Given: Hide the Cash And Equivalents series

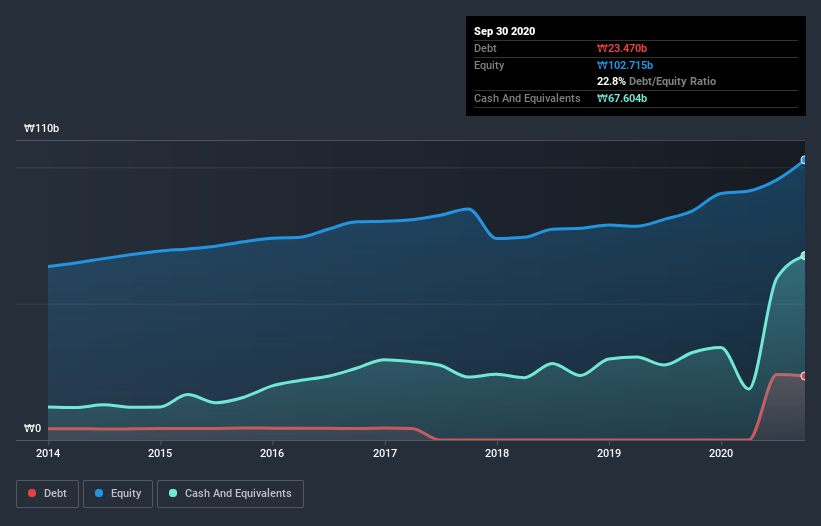Looking at the screenshot, I should pos(230,493).
